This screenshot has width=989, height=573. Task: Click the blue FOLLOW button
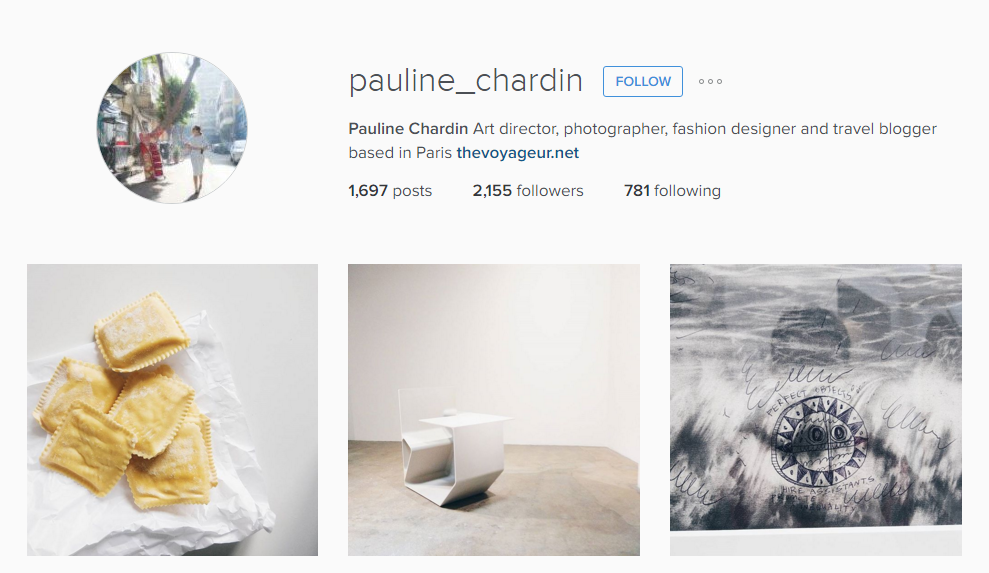click(642, 81)
